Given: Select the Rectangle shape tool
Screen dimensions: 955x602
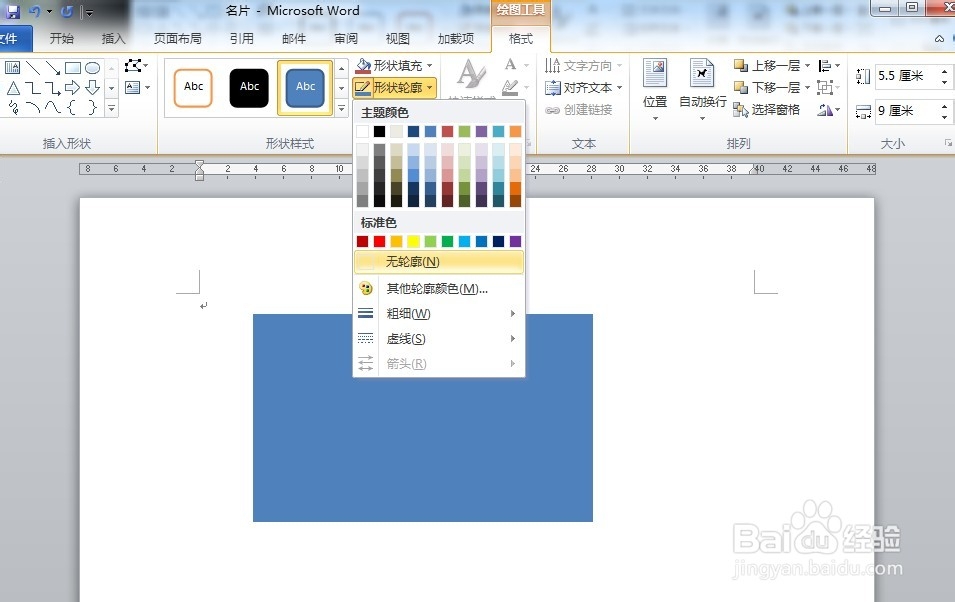Looking at the screenshot, I should (73, 68).
